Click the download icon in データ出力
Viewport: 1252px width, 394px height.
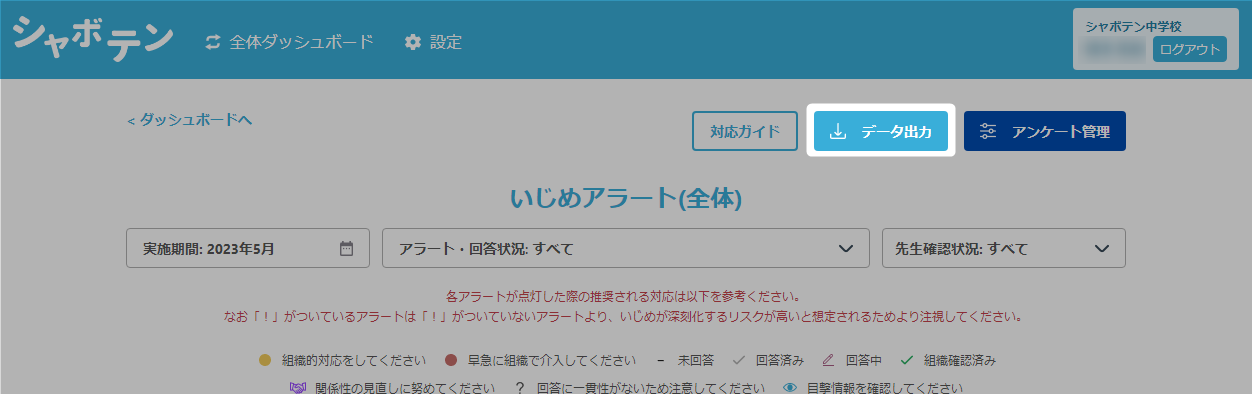click(839, 131)
